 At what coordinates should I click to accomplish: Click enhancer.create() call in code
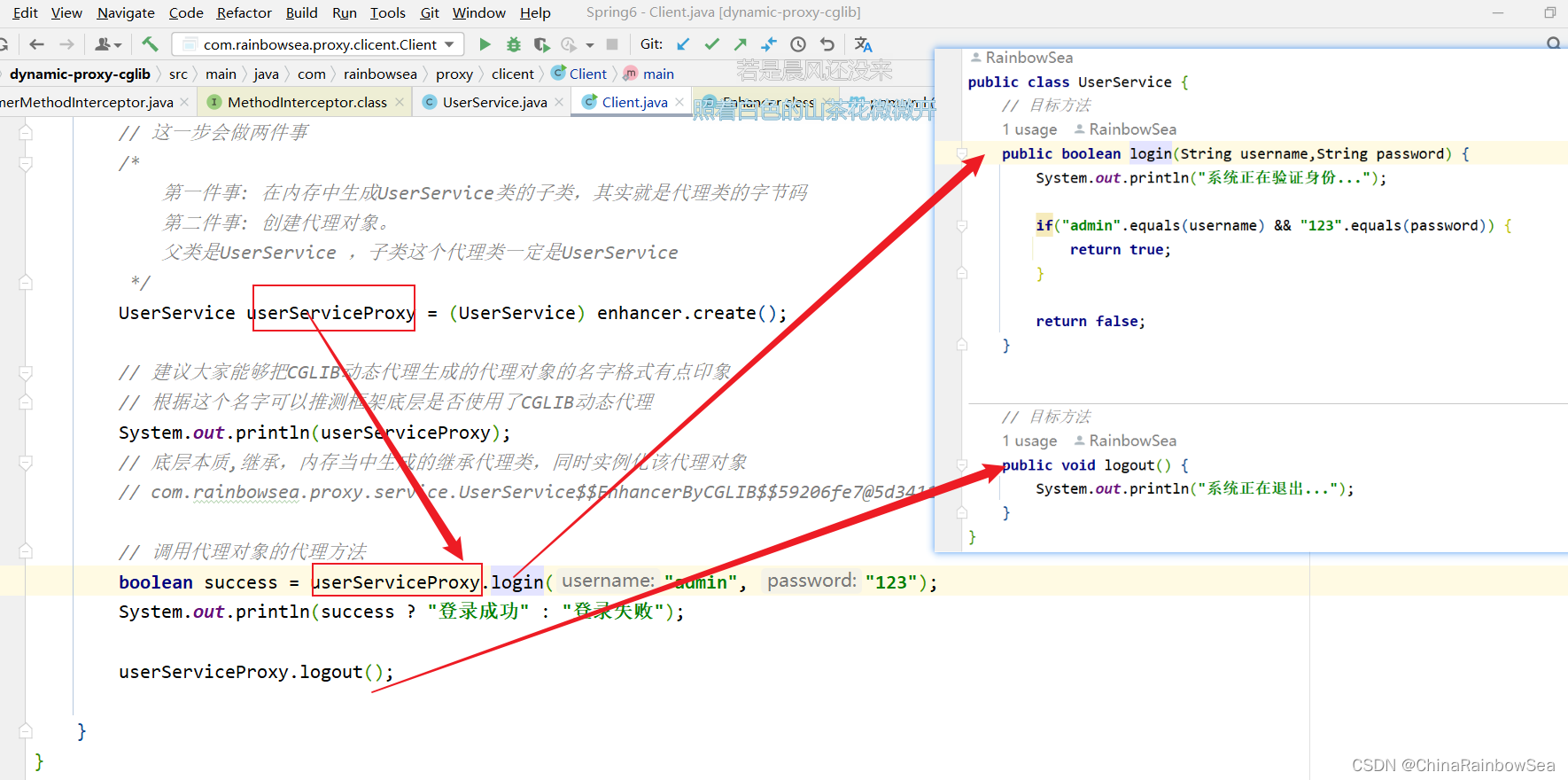pyautogui.click(x=686, y=313)
